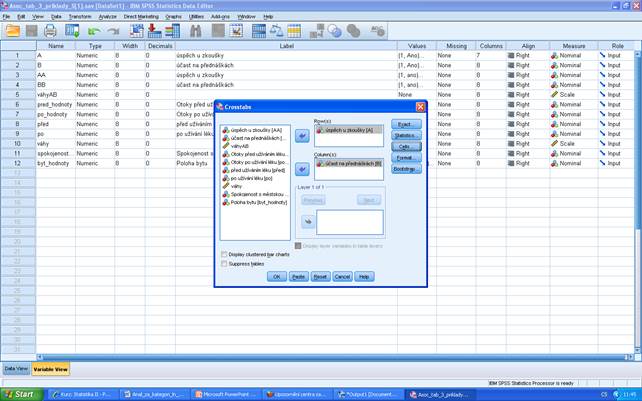Select 'úspěch u zkoušky [AA]' in variable list
Image resolution: width=642 pixels, height=401 pixels.
pos(255,130)
